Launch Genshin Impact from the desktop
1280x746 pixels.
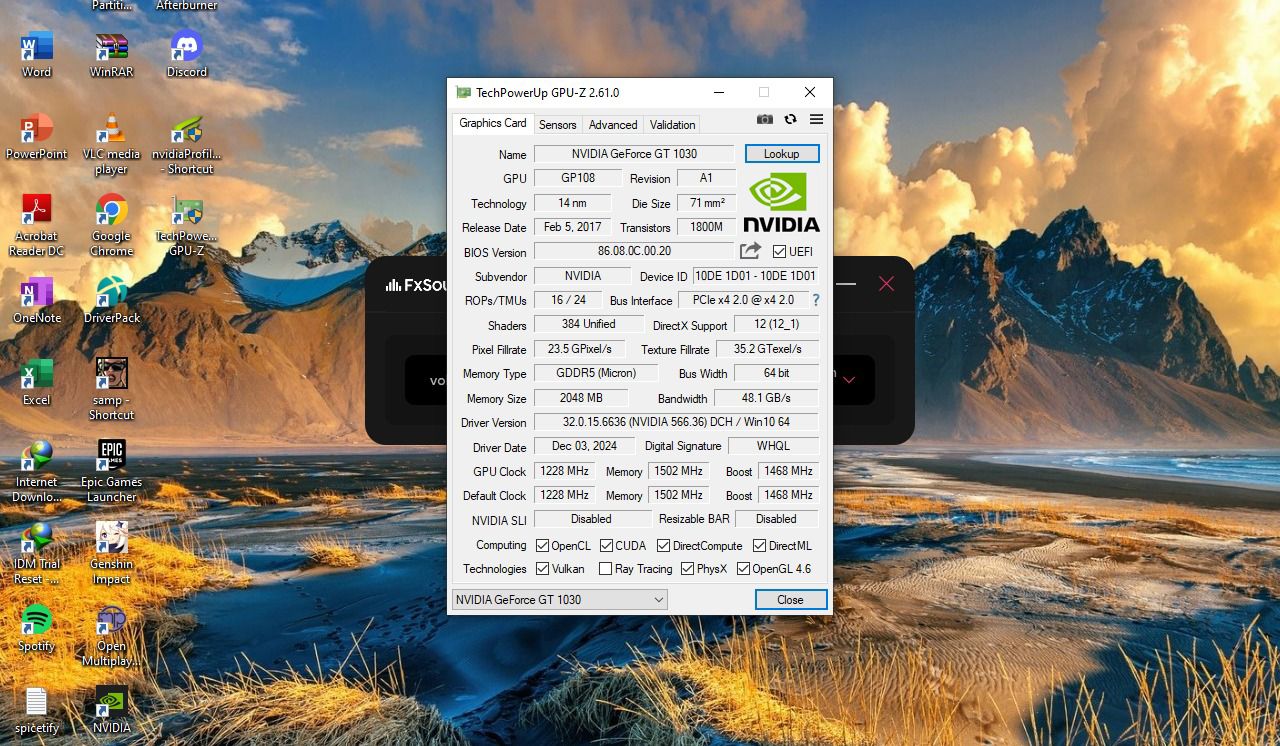pos(112,554)
